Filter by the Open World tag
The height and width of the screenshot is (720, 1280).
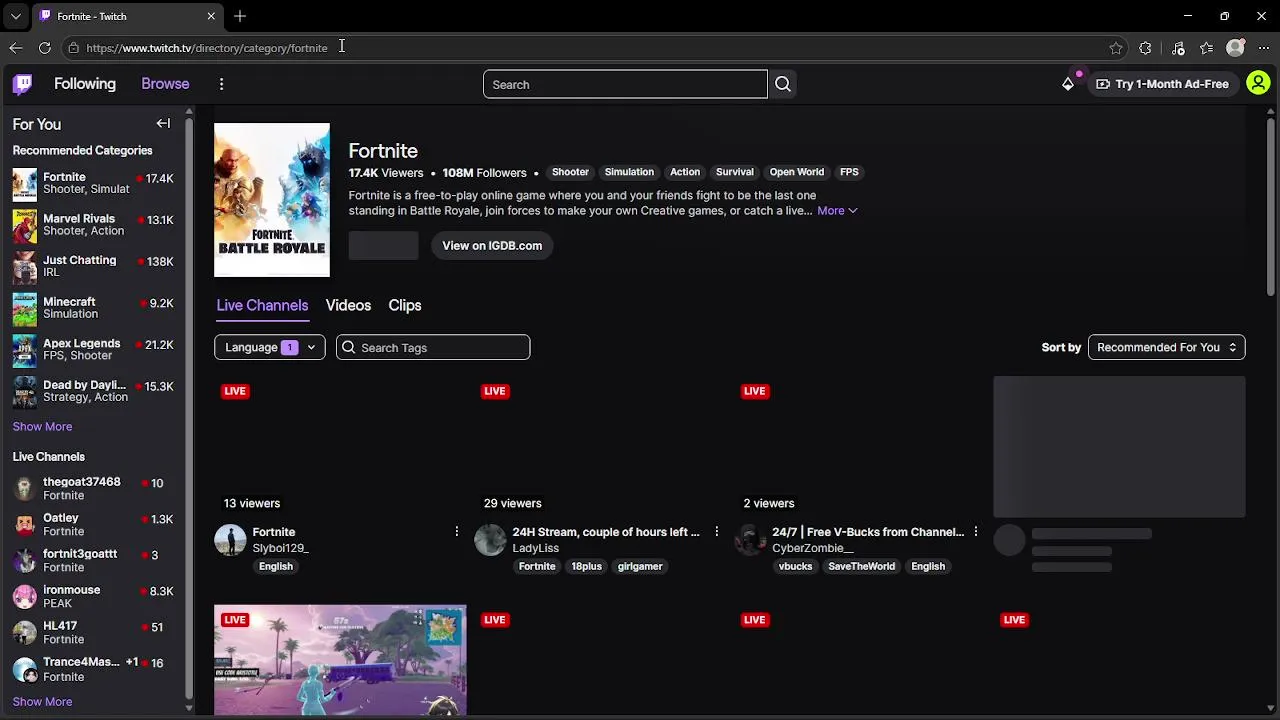point(797,172)
